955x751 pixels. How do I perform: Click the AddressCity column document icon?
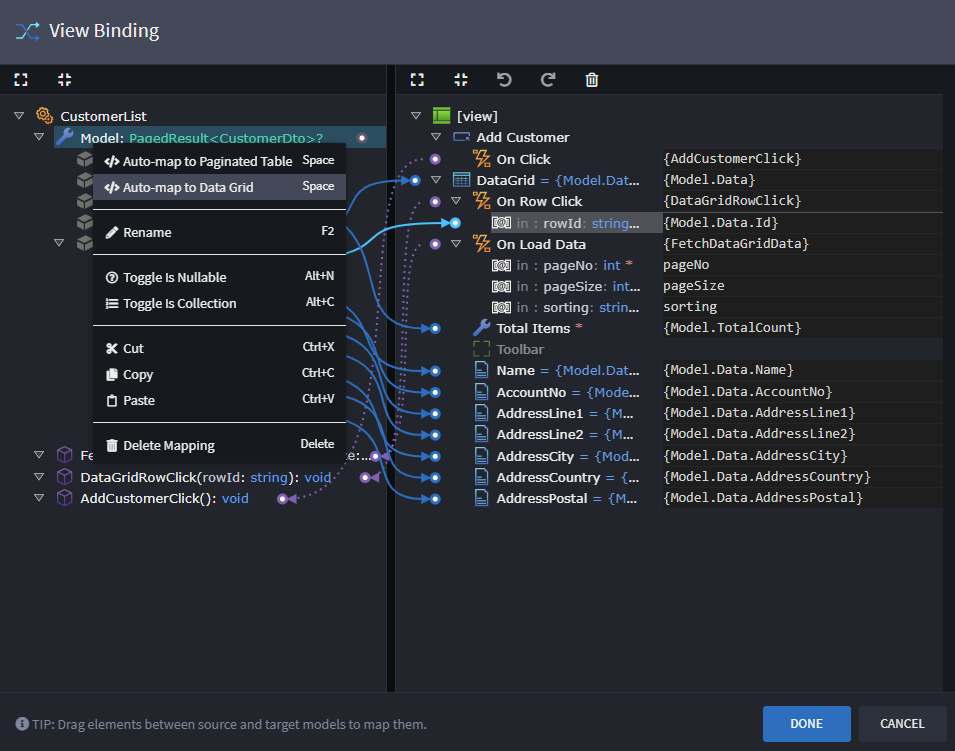[482, 456]
